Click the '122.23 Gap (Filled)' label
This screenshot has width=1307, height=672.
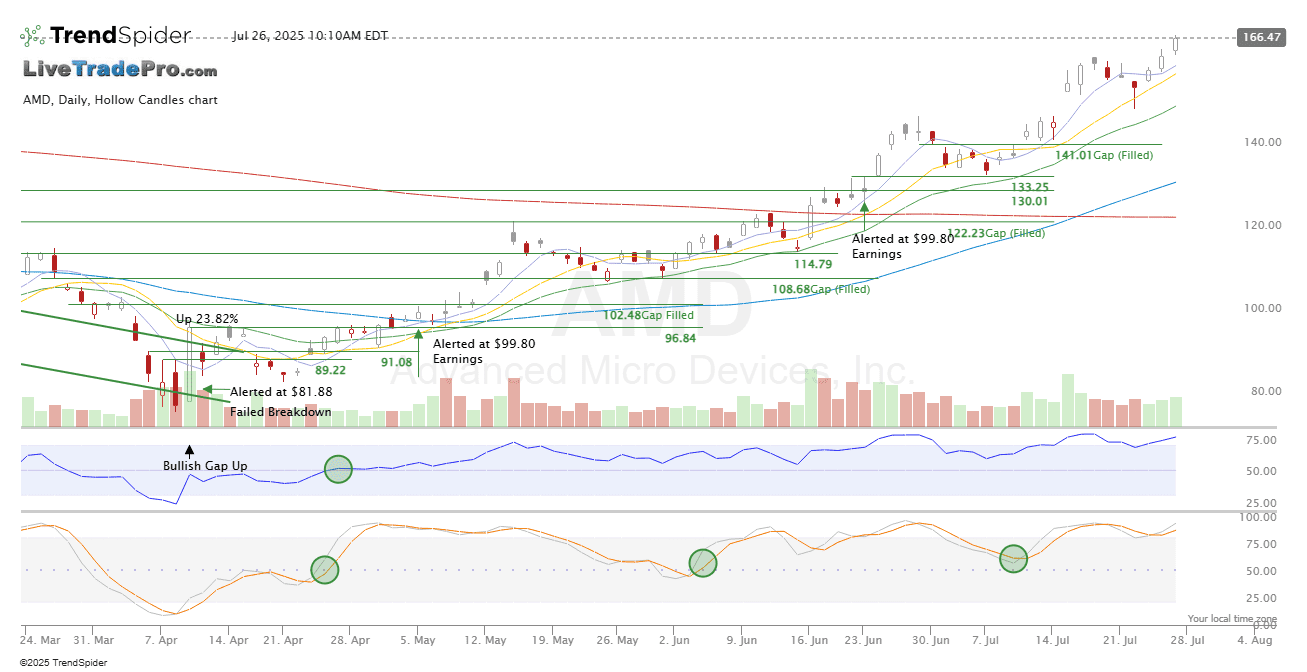(x=996, y=233)
